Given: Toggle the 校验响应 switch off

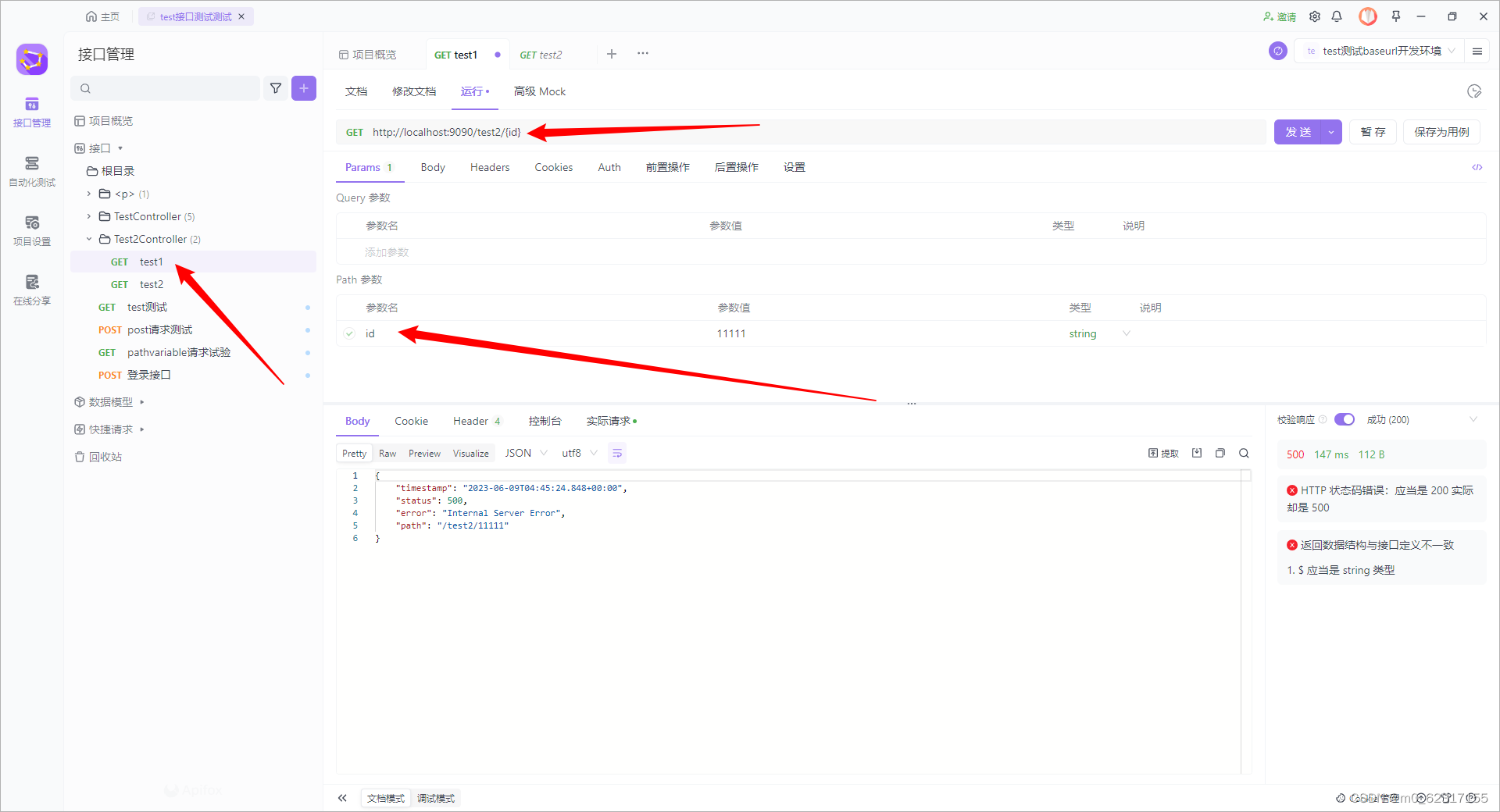Looking at the screenshot, I should click(1344, 419).
